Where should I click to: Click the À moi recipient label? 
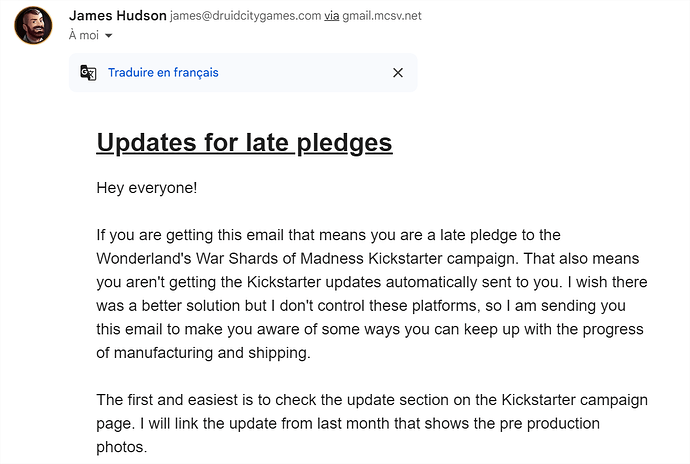[x=84, y=35]
